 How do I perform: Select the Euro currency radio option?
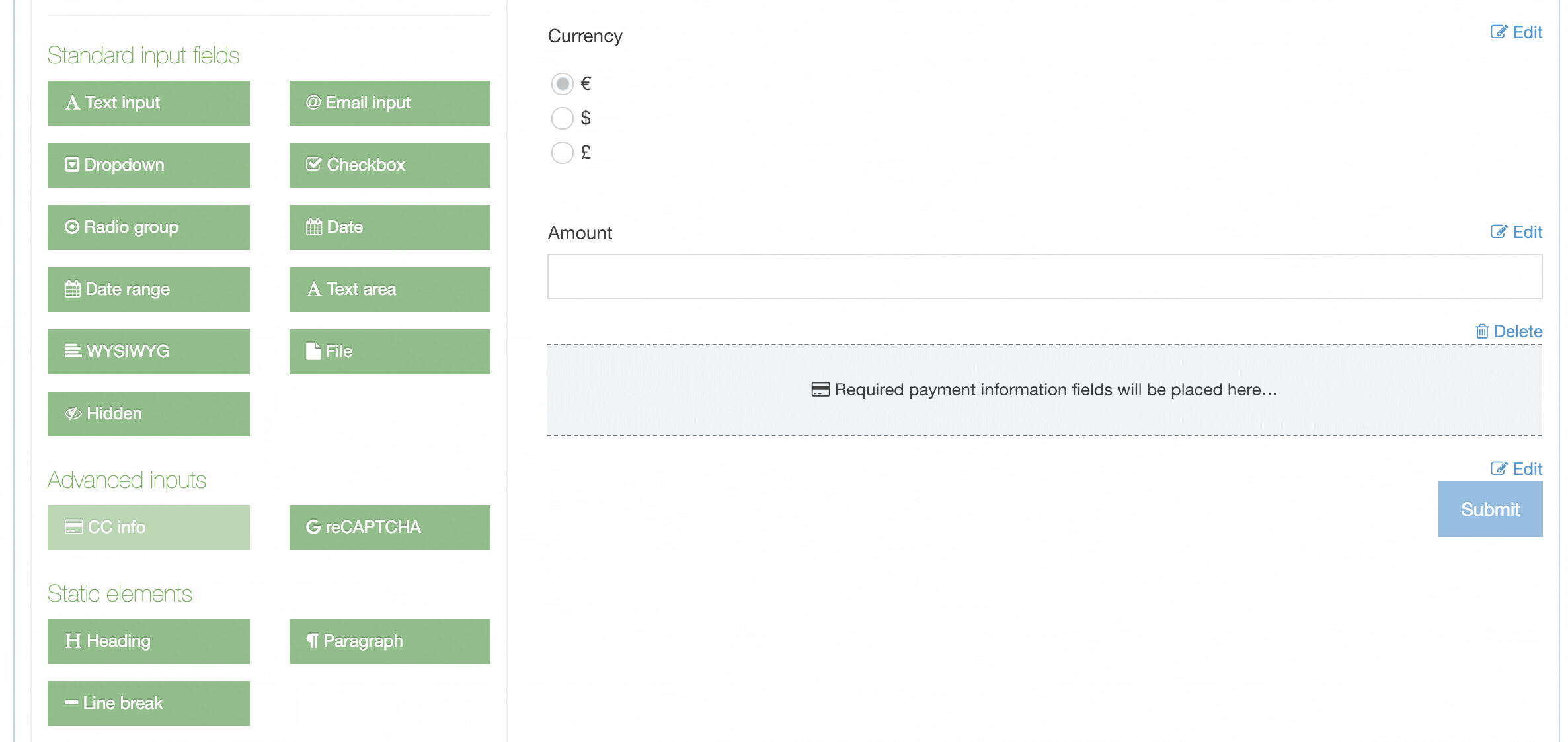(x=563, y=84)
